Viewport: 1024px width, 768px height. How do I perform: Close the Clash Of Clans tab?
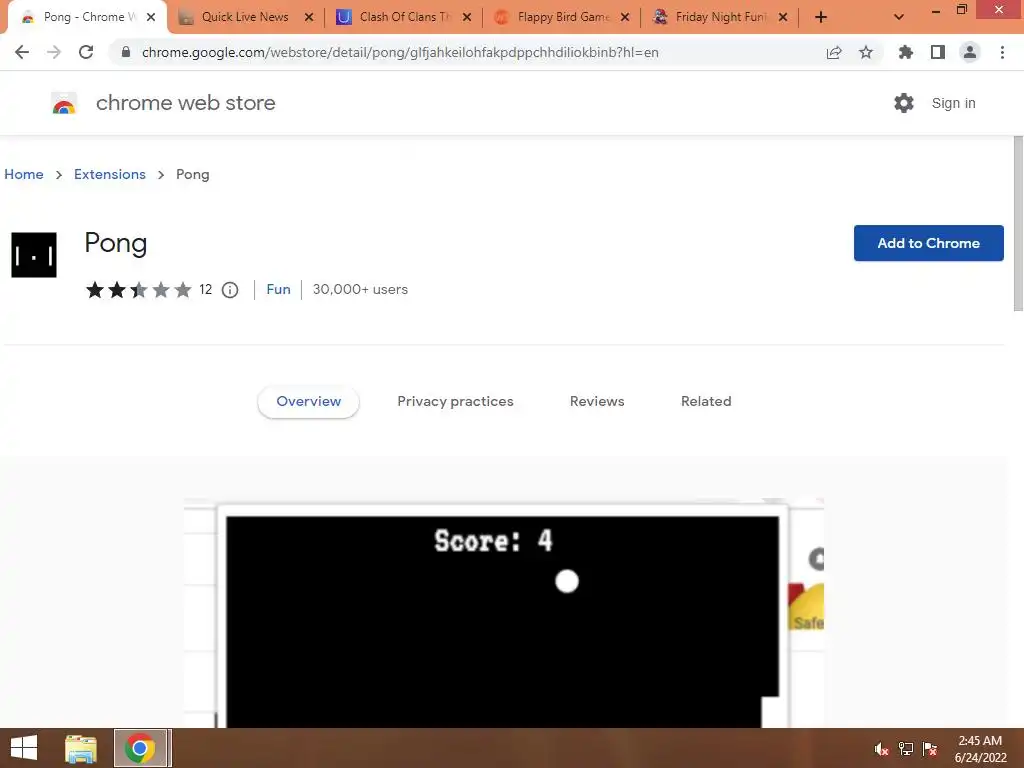[467, 17]
